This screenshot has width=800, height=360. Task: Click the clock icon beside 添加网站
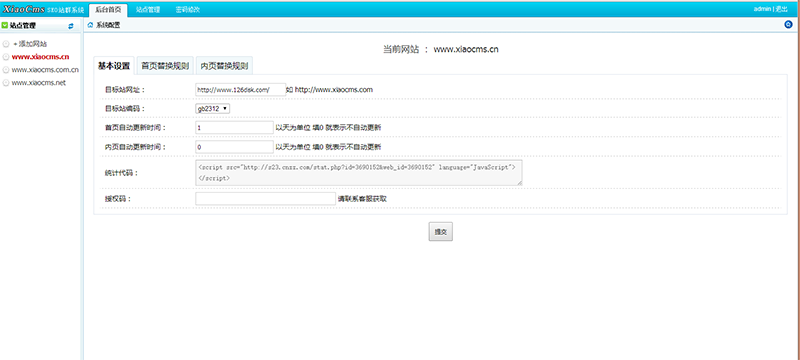[6, 44]
